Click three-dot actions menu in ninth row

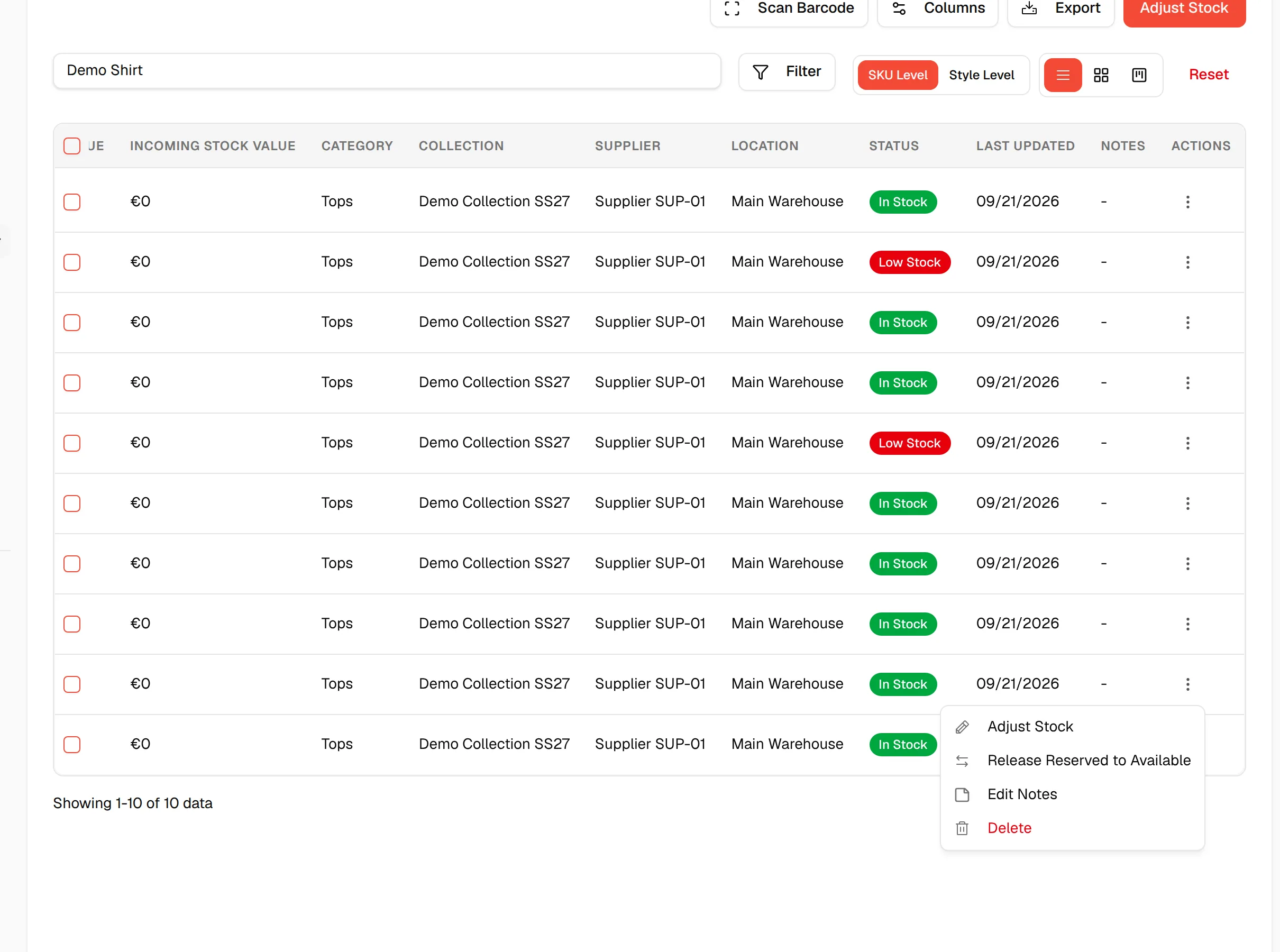coord(1187,684)
